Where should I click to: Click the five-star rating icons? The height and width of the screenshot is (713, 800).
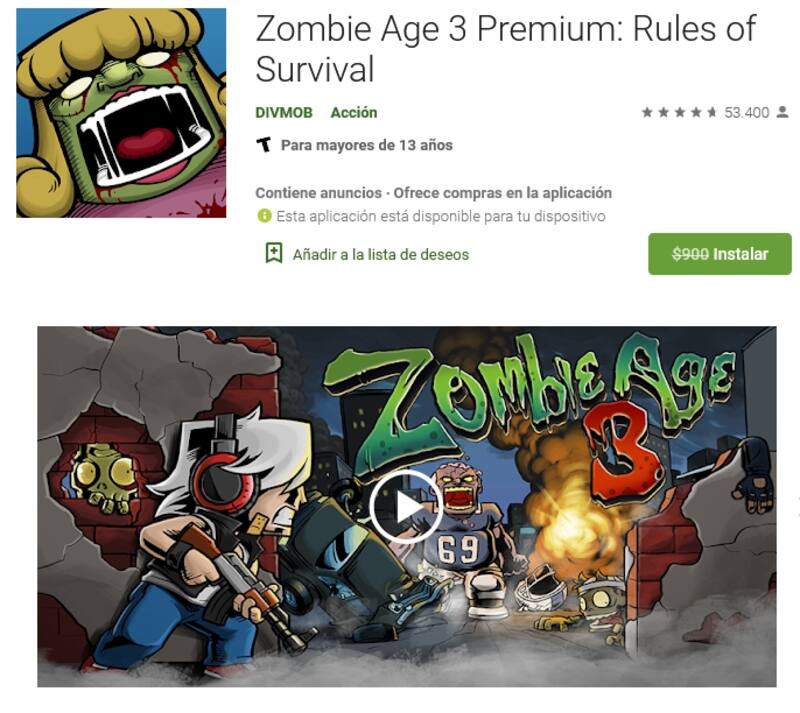[679, 112]
